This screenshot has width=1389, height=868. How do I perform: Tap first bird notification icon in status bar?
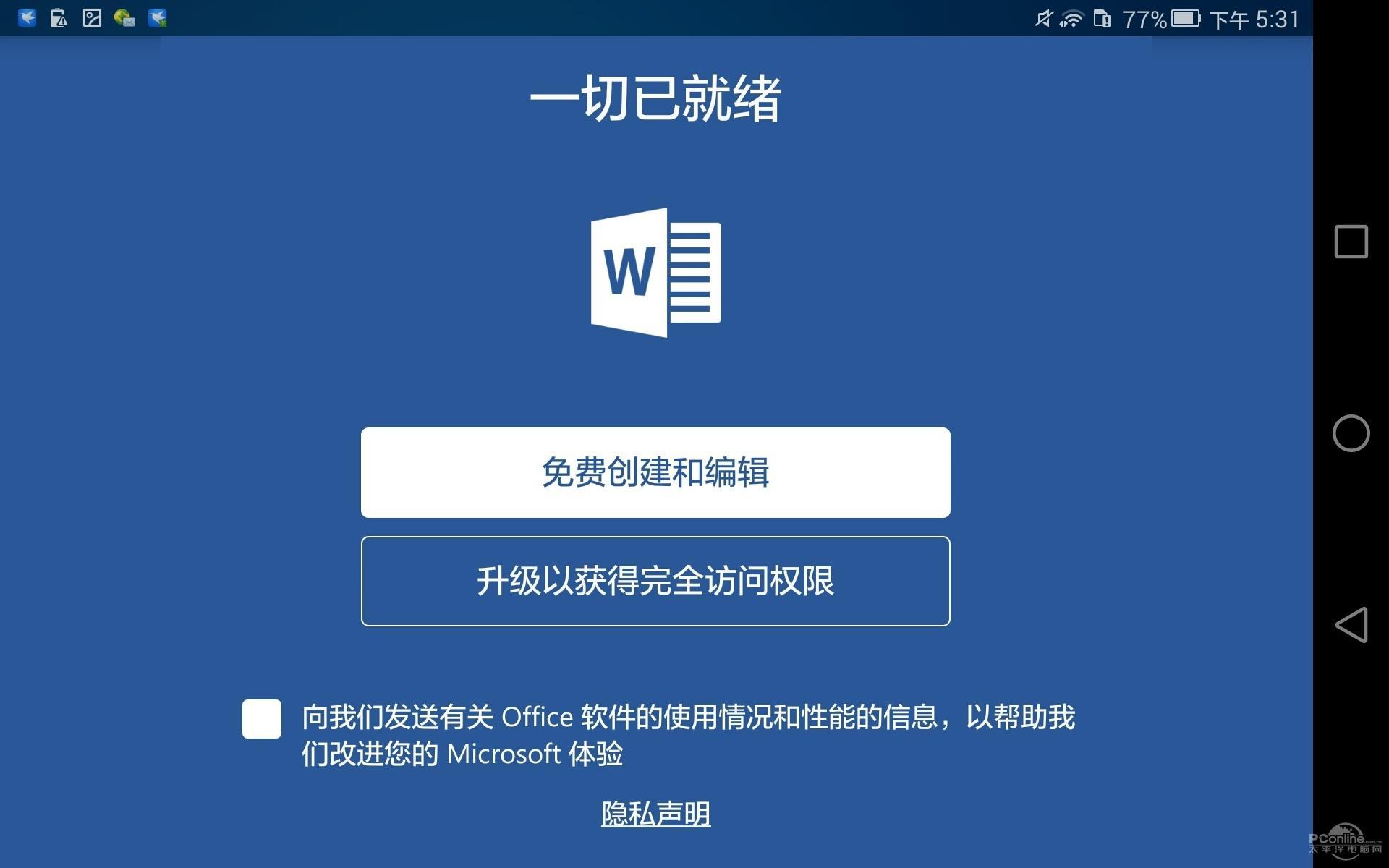point(27,17)
